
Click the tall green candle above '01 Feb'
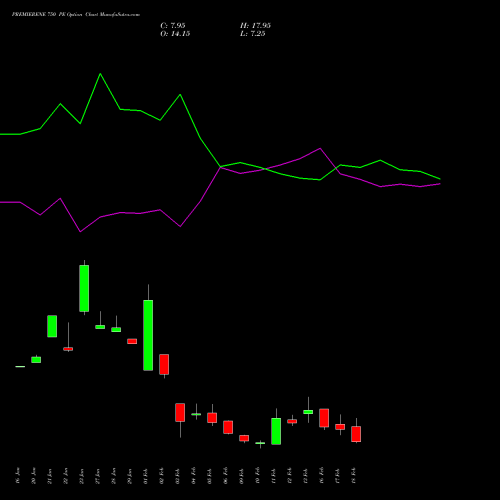point(148,335)
